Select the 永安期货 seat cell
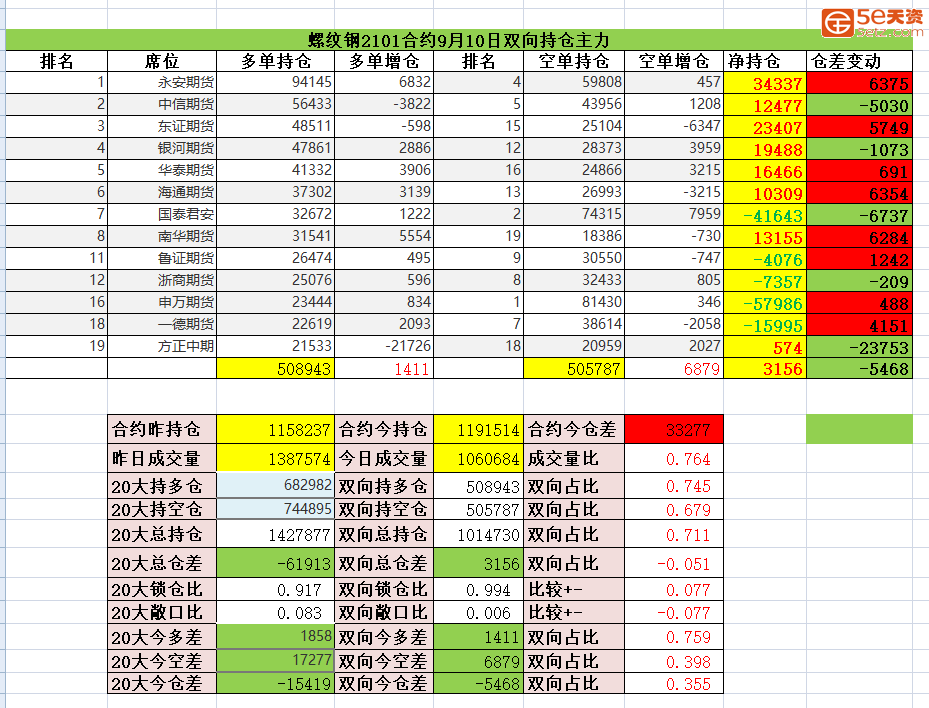Screen dimensions: 929x708 point(162,82)
